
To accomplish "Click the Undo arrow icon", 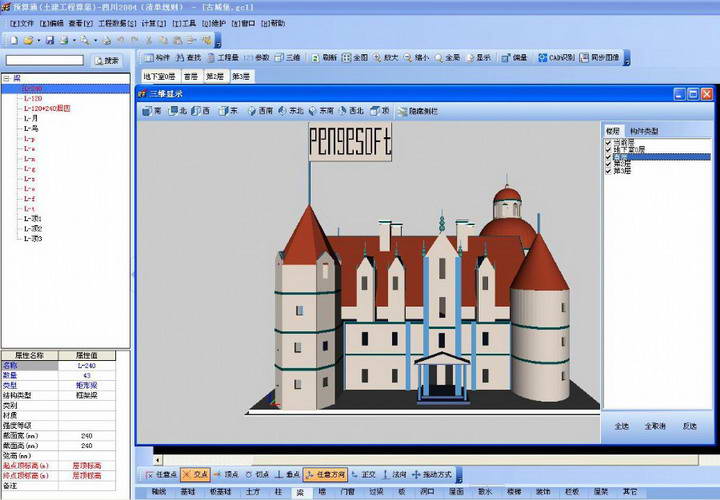I will click(120, 41).
